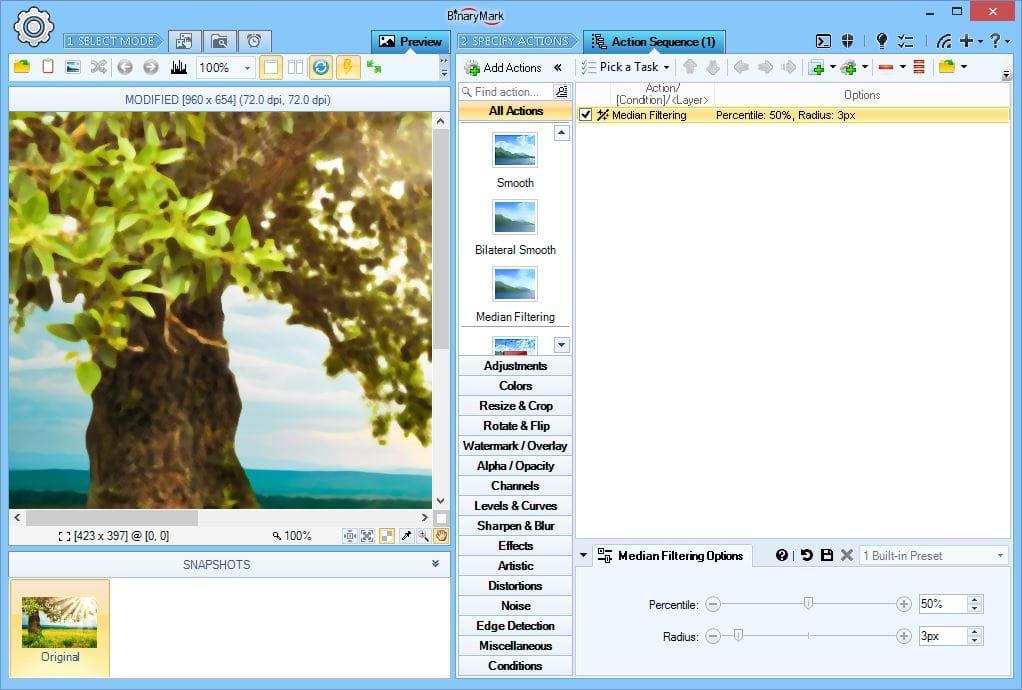This screenshot has width=1022, height=690.
Task: Click the auto-refresh preview icon
Action: [x=320, y=67]
